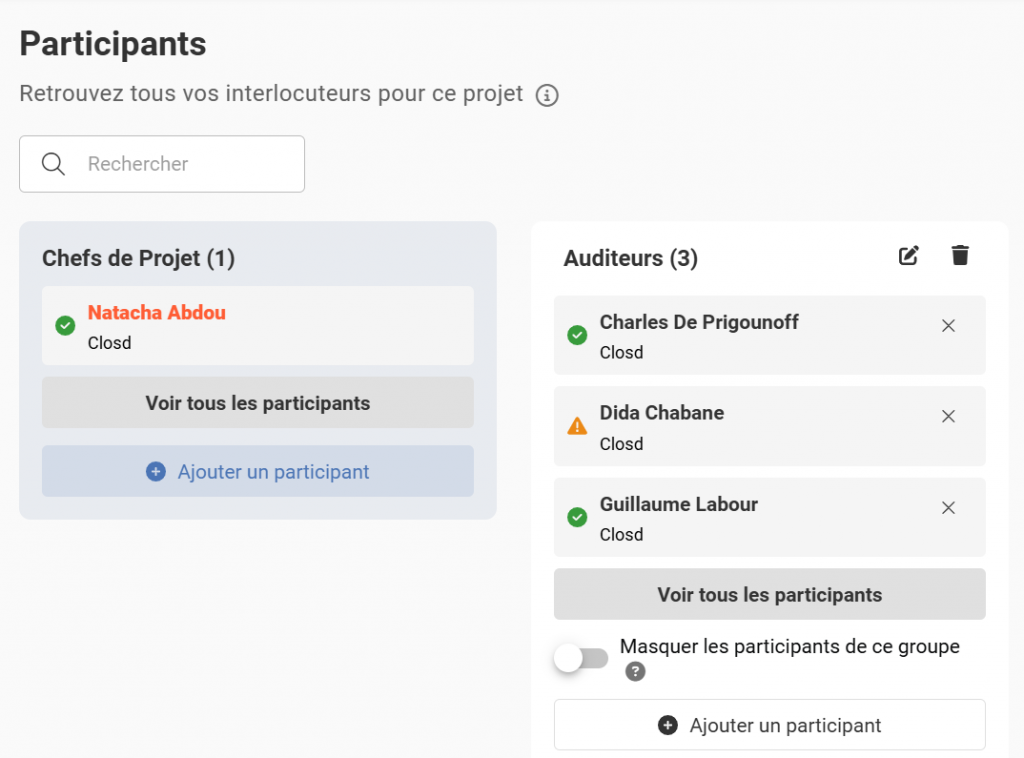
Task: Click the green check beside Guillaume Labour
Action: point(577,517)
